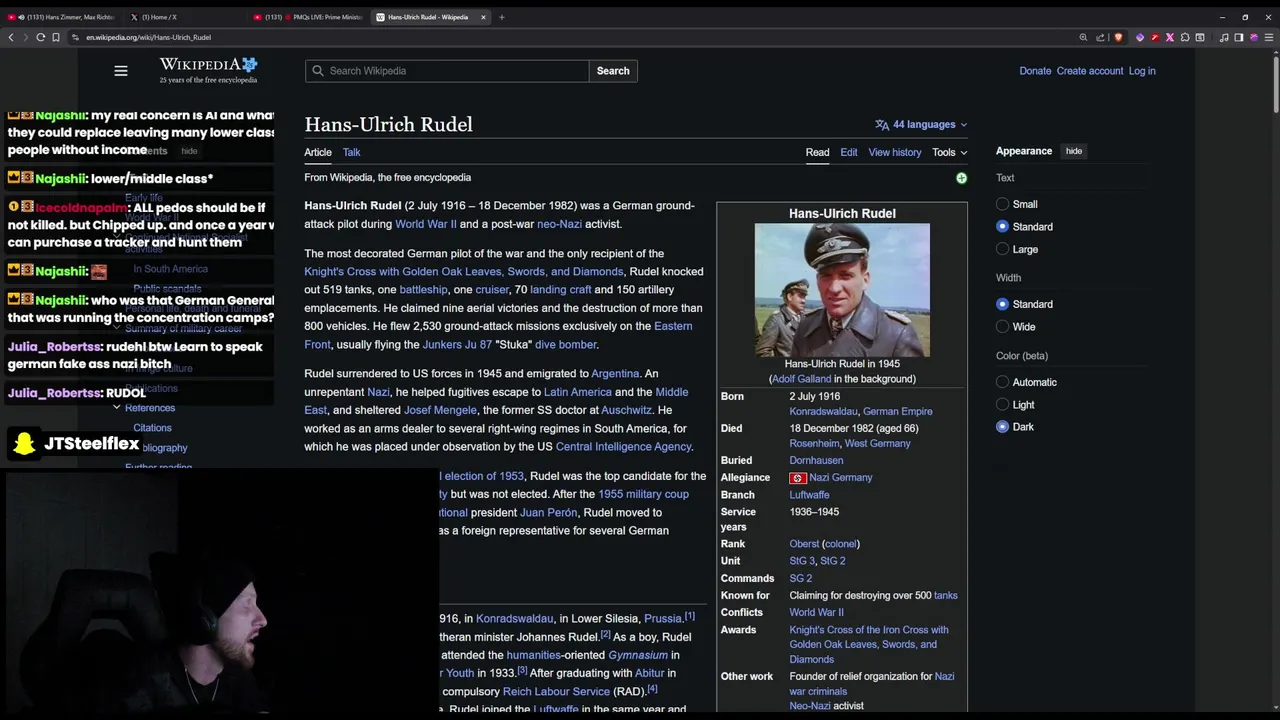Click the zoom magnifier icon in address bar
This screenshot has width=1280, height=720.
coord(1083,37)
